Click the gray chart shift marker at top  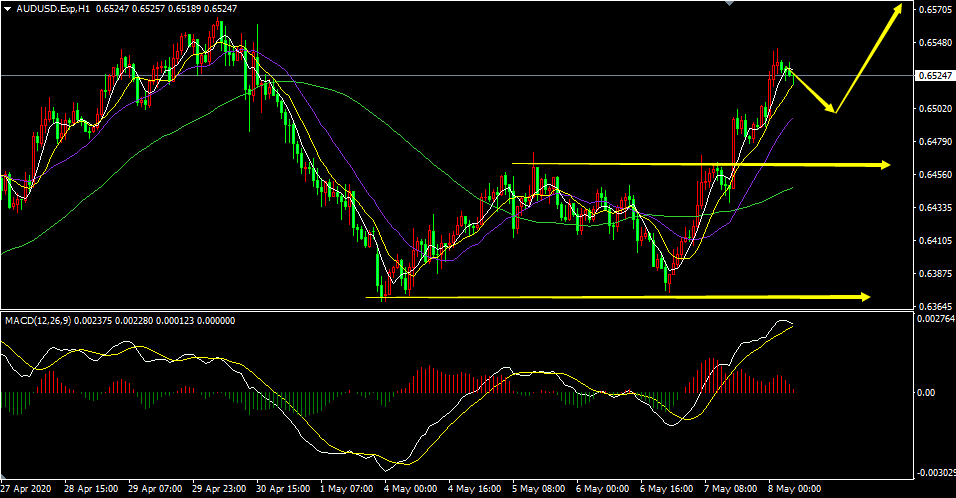coord(729,3)
